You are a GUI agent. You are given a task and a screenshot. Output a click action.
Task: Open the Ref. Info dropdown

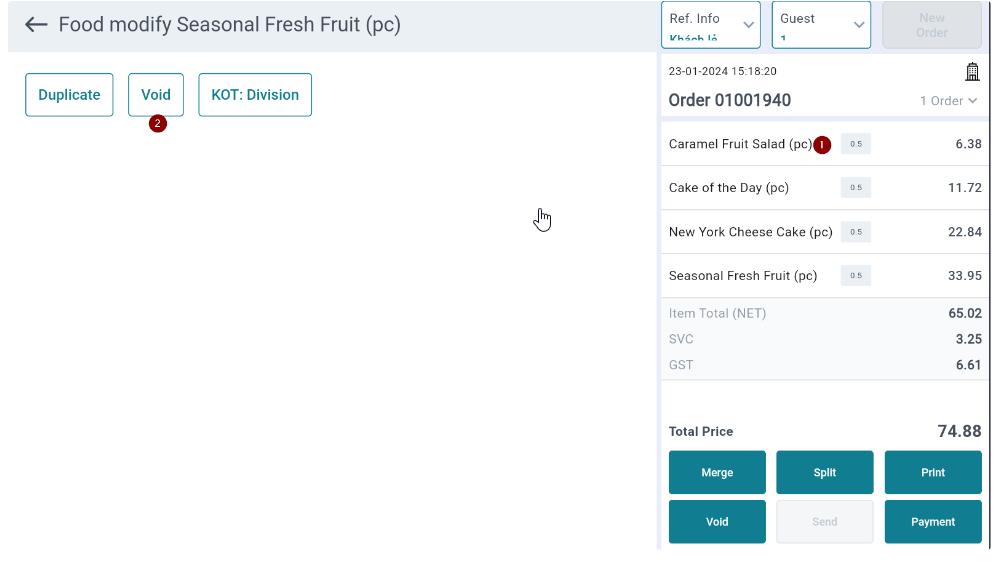pyautogui.click(x=711, y=25)
